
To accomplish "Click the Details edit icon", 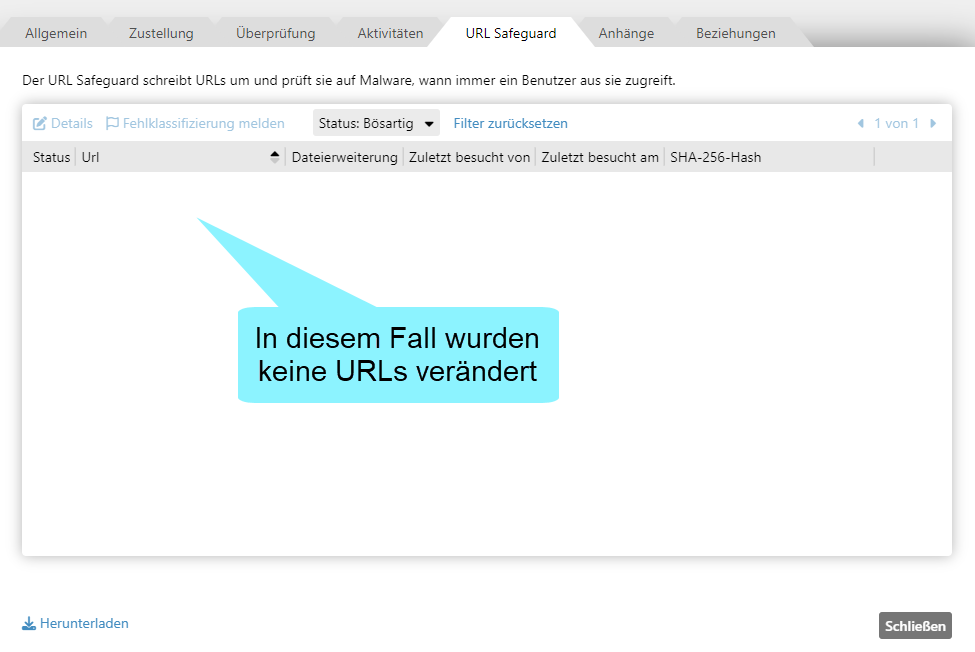I will click(39, 123).
